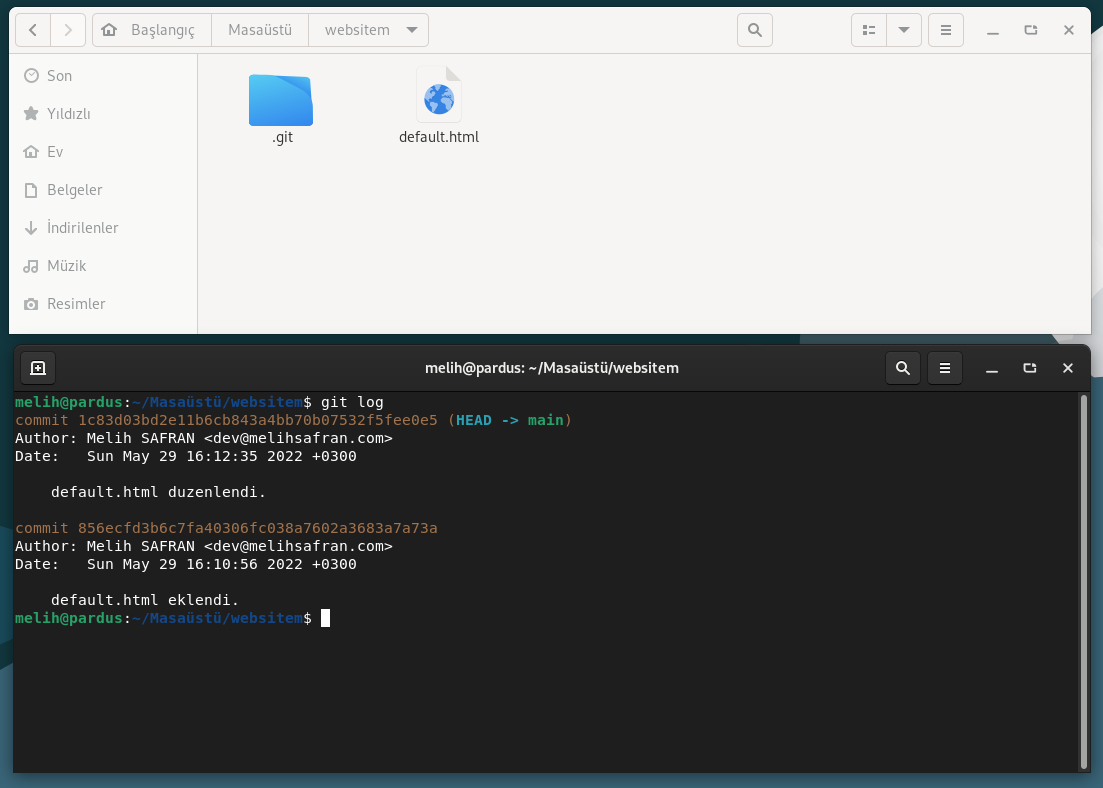Image resolution: width=1103 pixels, height=788 pixels.
Task: Navigate to Masaüstü path segment
Action: [x=260, y=30]
